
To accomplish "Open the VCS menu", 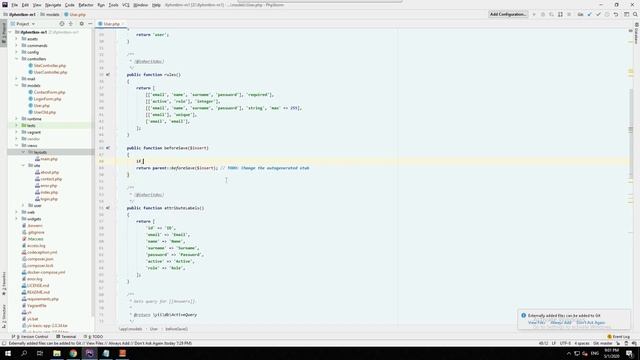I will click(126, 5).
